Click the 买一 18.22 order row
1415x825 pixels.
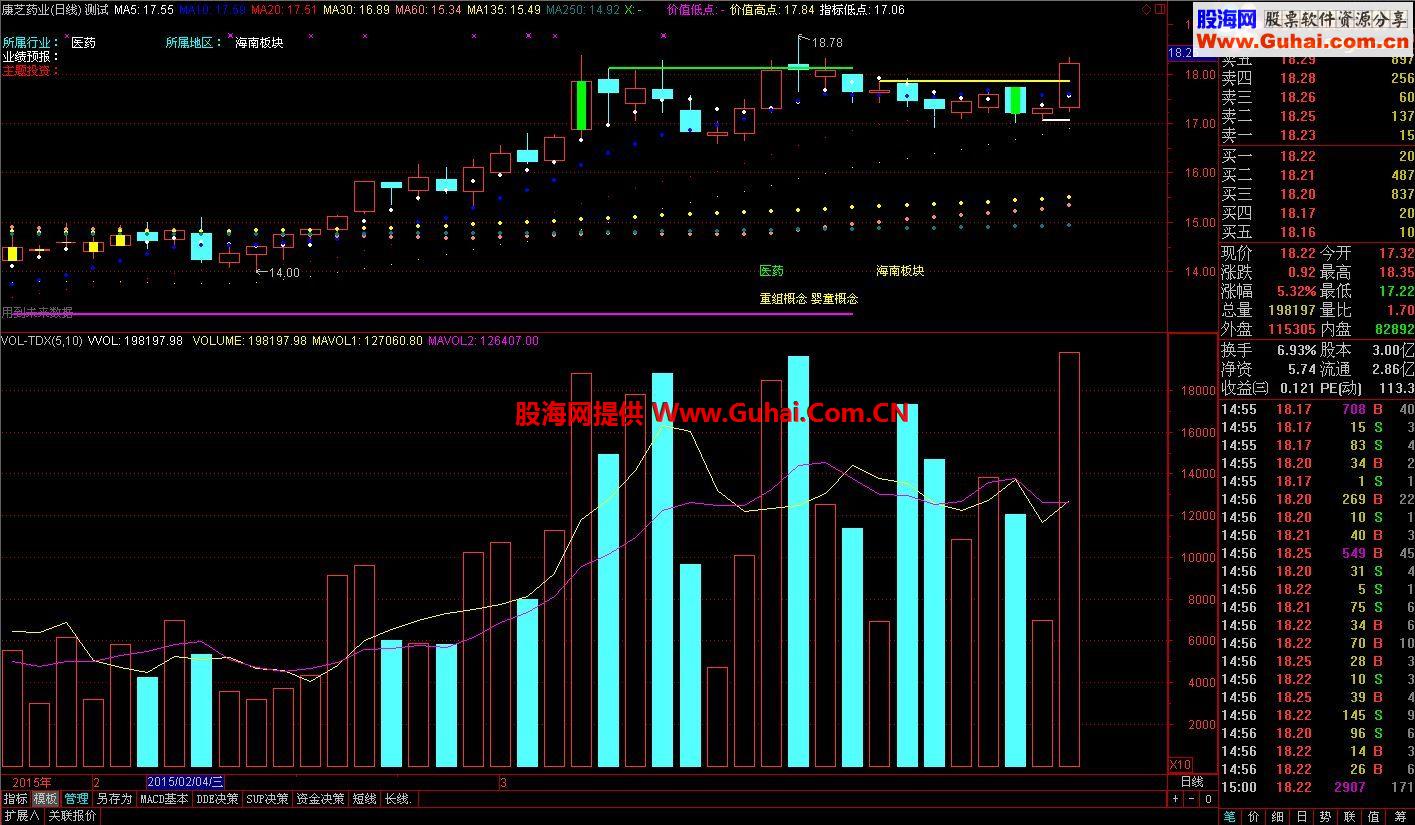tap(1317, 156)
